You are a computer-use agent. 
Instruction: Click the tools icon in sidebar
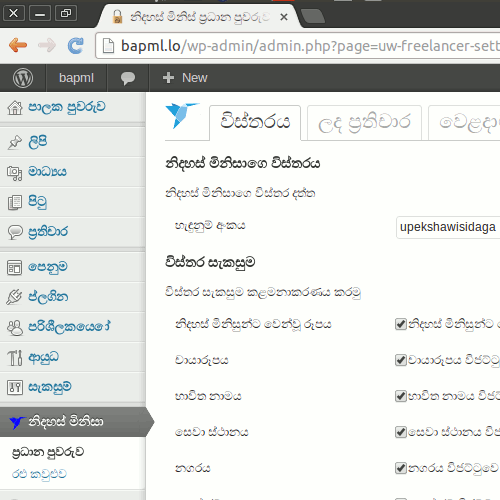pos(15,358)
